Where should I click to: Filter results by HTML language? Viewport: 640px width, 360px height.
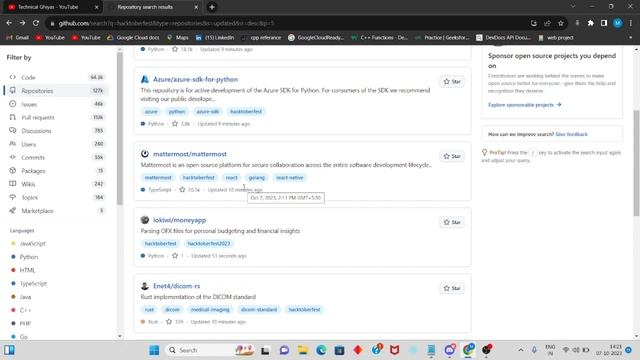(27, 270)
